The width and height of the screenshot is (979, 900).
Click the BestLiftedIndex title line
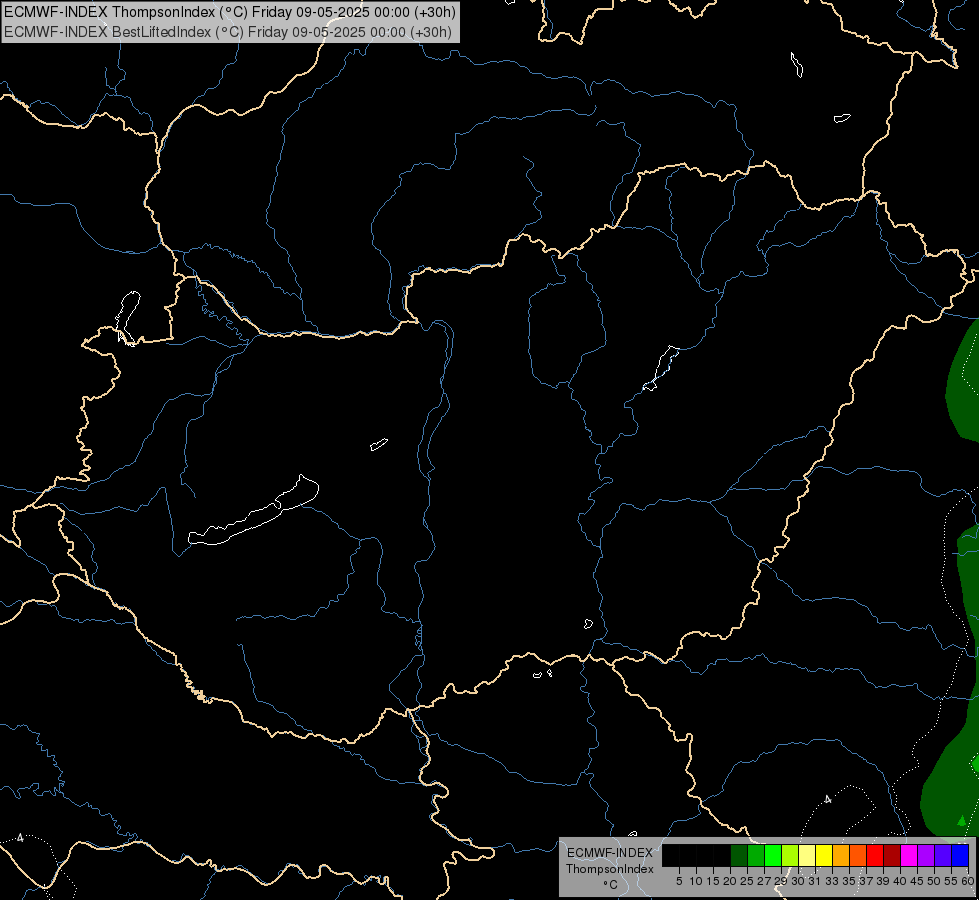click(227, 32)
